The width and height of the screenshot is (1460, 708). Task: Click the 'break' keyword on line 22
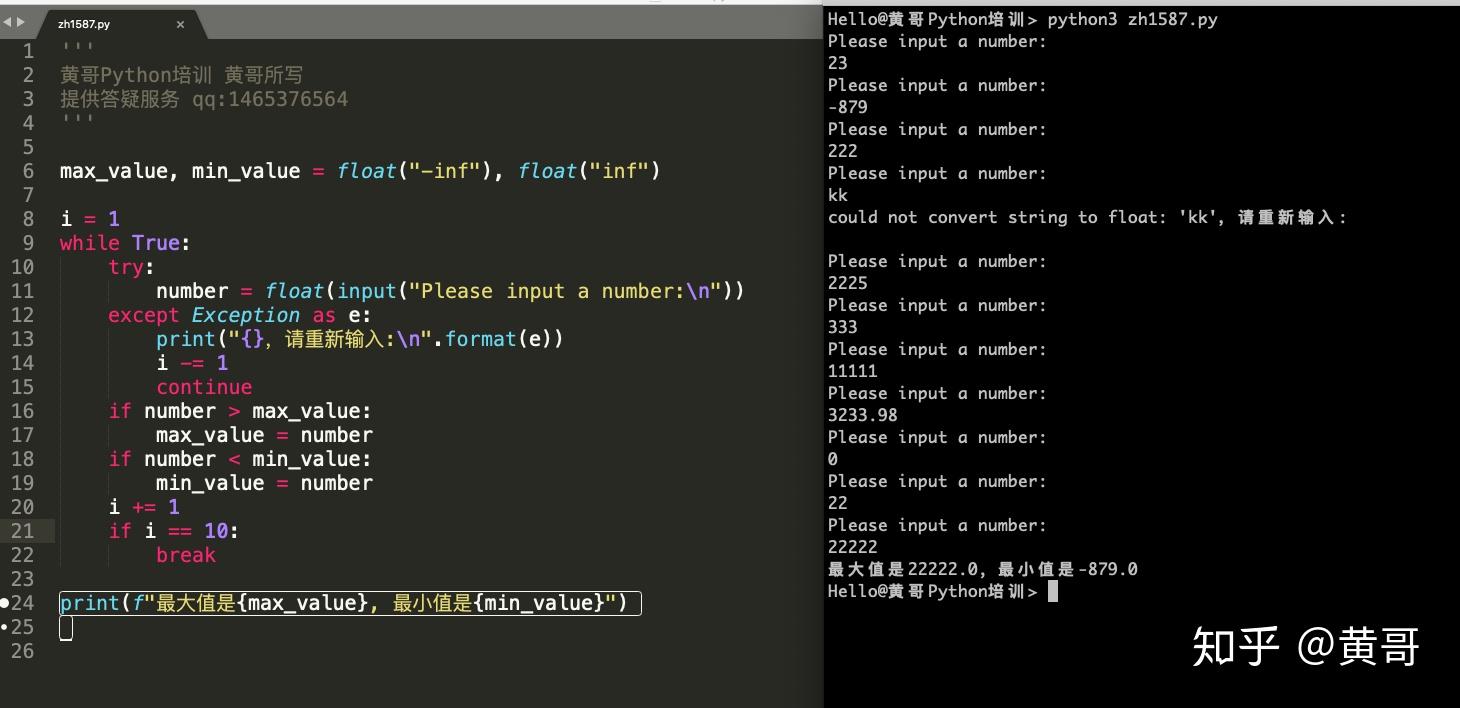coord(185,555)
